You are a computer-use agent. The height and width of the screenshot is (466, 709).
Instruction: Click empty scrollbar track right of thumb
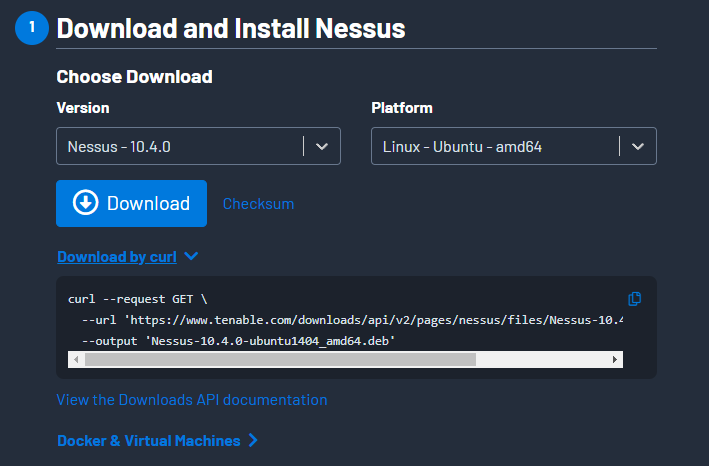pyautogui.click(x=541, y=360)
